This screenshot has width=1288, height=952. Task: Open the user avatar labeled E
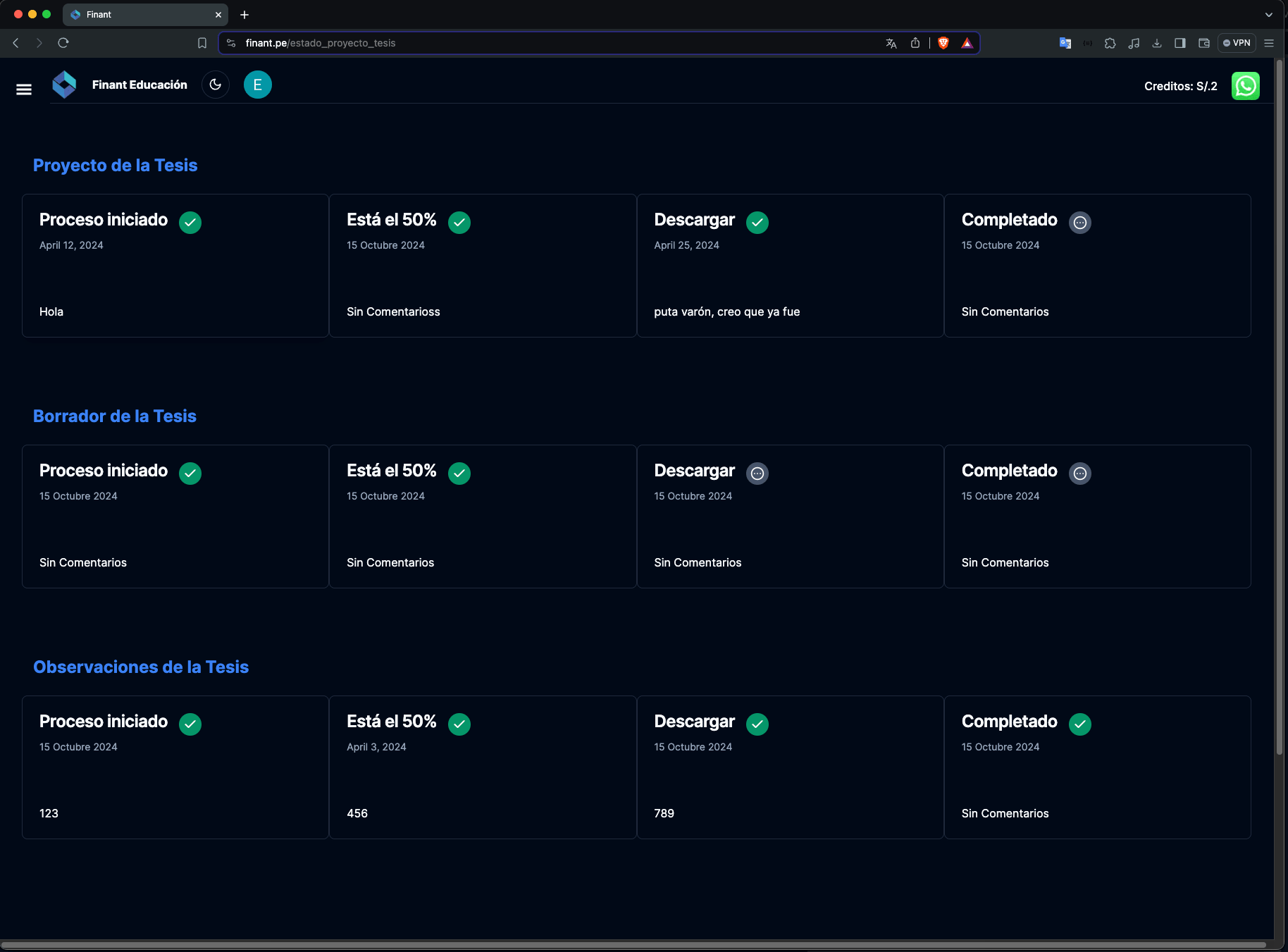click(x=258, y=85)
